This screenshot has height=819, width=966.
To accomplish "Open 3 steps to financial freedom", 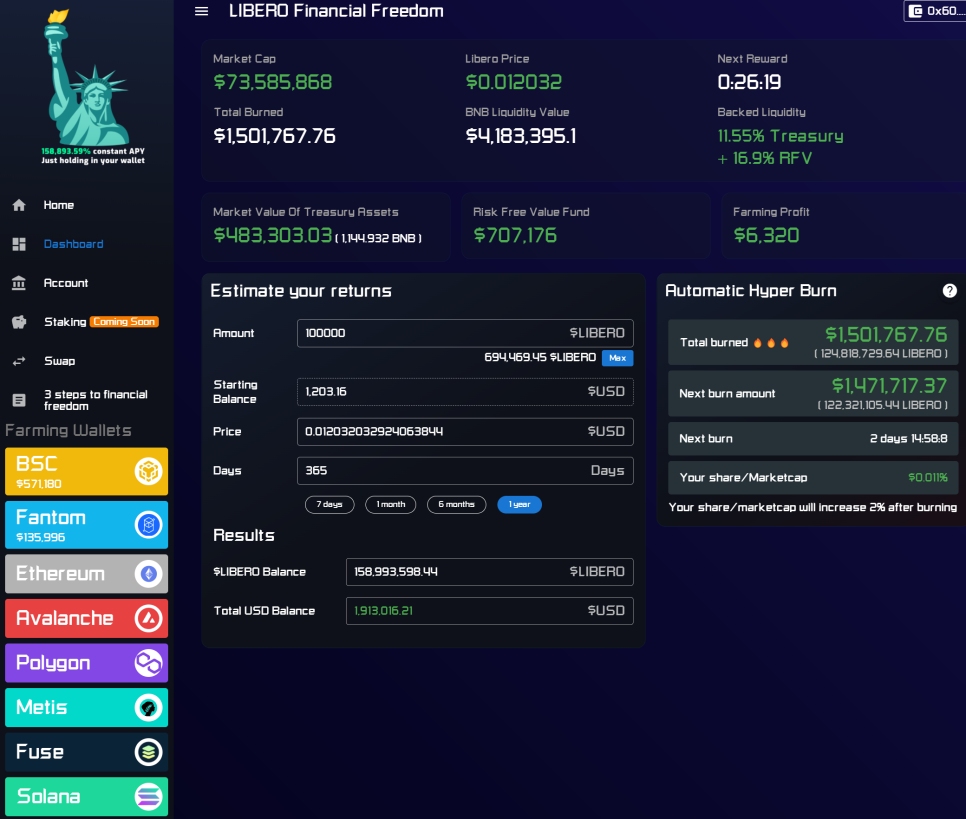I will point(95,400).
